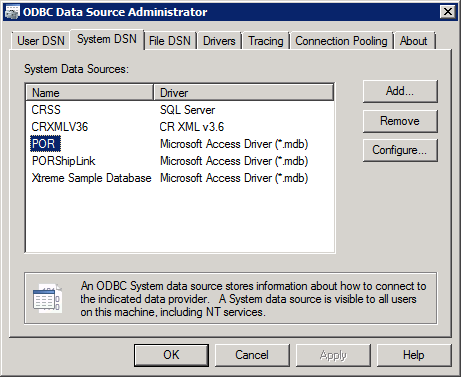The image size is (461, 377).
Task: Open the About tab
Action: [414, 41]
